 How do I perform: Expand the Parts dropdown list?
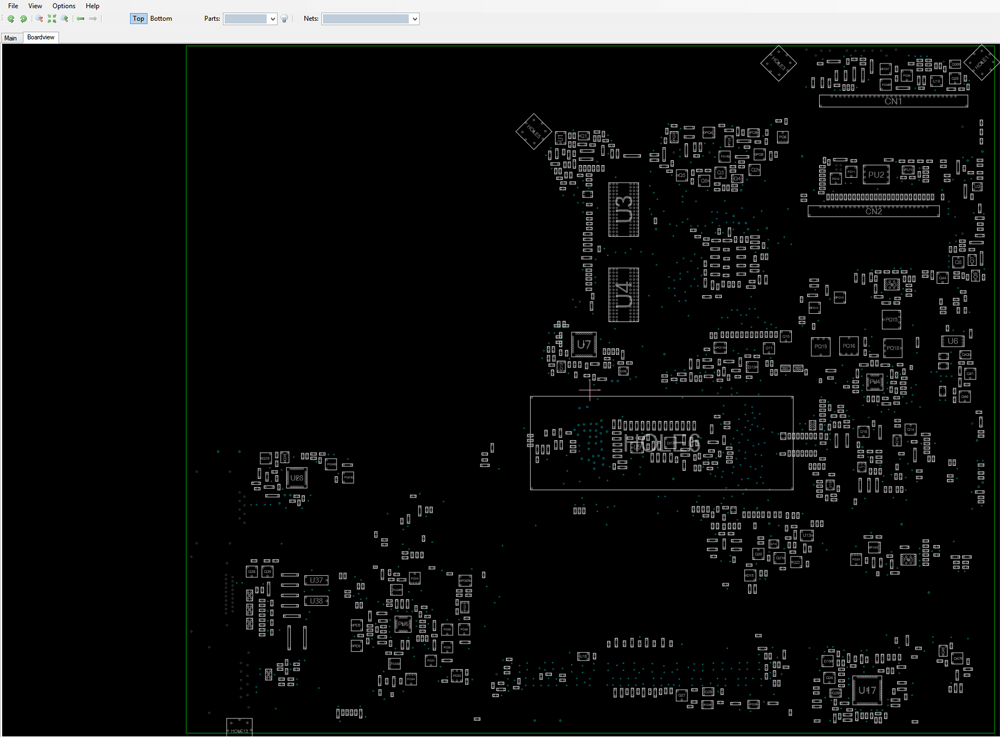click(x=272, y=18)
